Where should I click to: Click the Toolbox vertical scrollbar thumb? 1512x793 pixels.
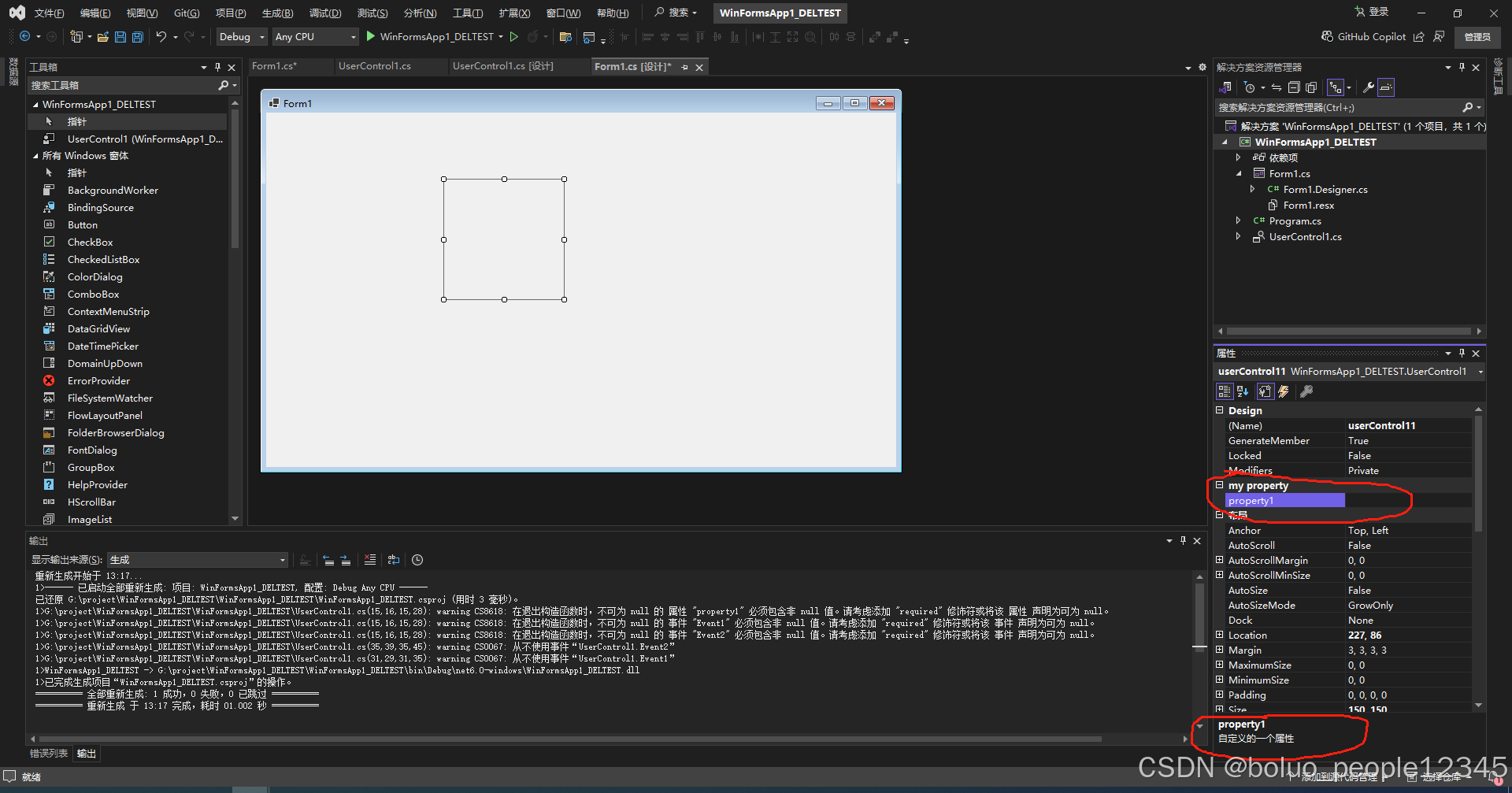(235, 177)
